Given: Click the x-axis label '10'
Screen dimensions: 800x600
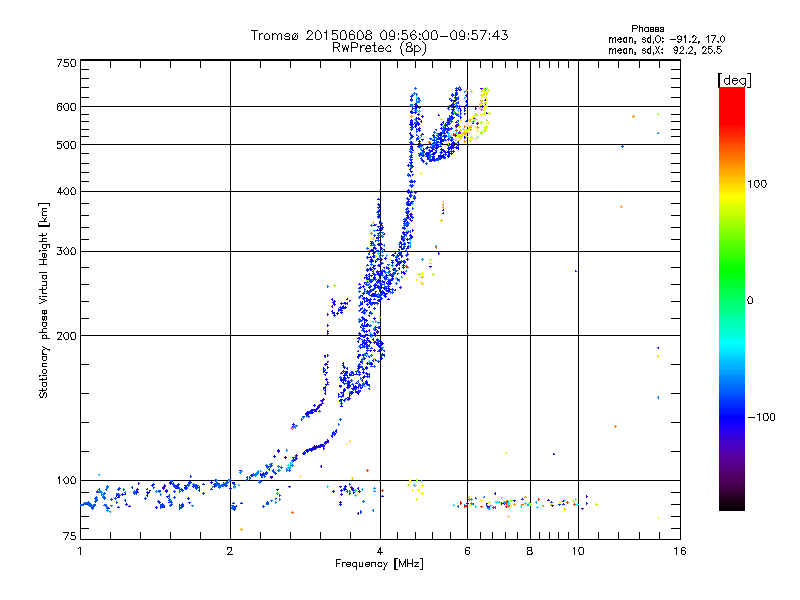Looking at the screenshot, I should click(x=578, y=551).
